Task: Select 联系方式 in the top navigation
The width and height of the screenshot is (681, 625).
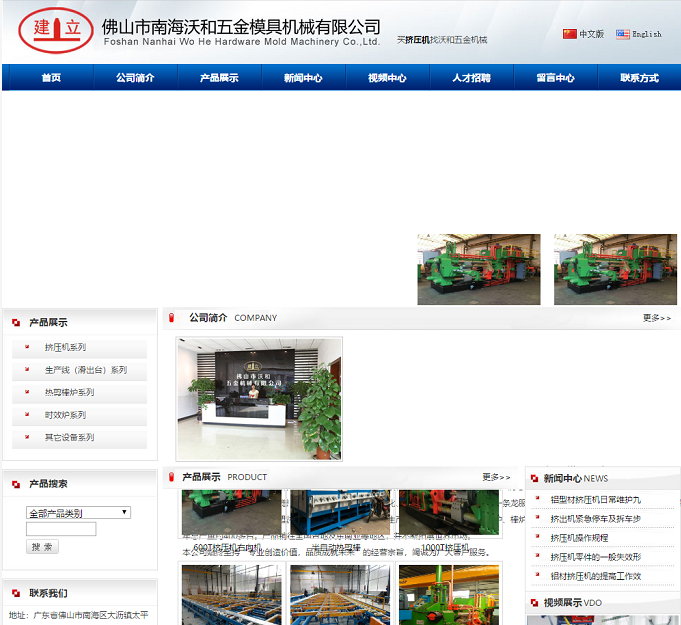Action: (x=639, y=78)
